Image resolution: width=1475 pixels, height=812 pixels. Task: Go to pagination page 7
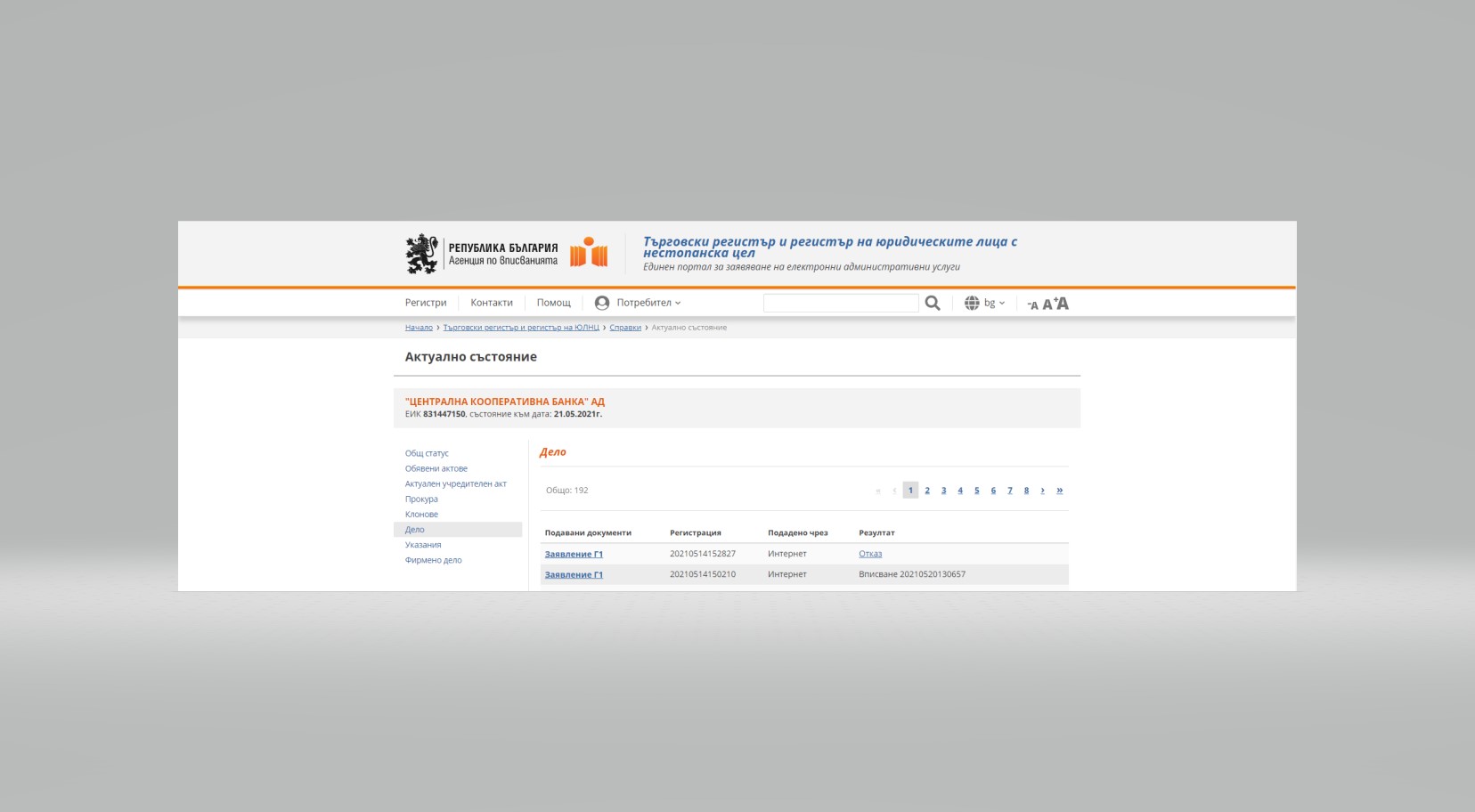point(1010,491)
